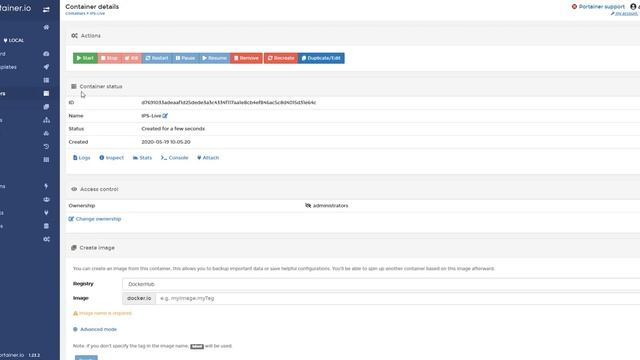
Task: Click the Pause button
Action: [185, 58]
